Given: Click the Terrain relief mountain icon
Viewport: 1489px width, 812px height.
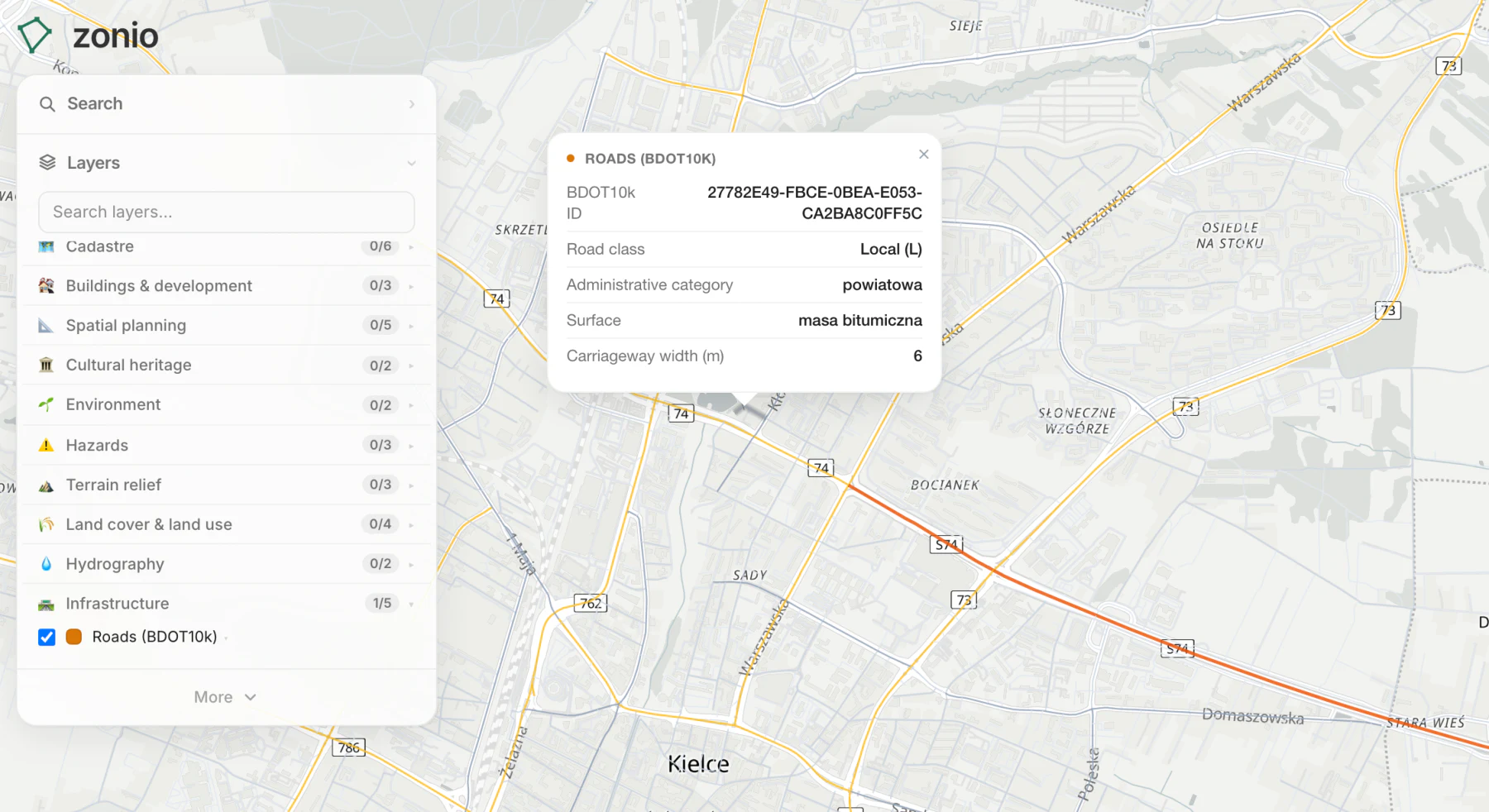Looking at the screenshot, I should [x=46, y=485].
